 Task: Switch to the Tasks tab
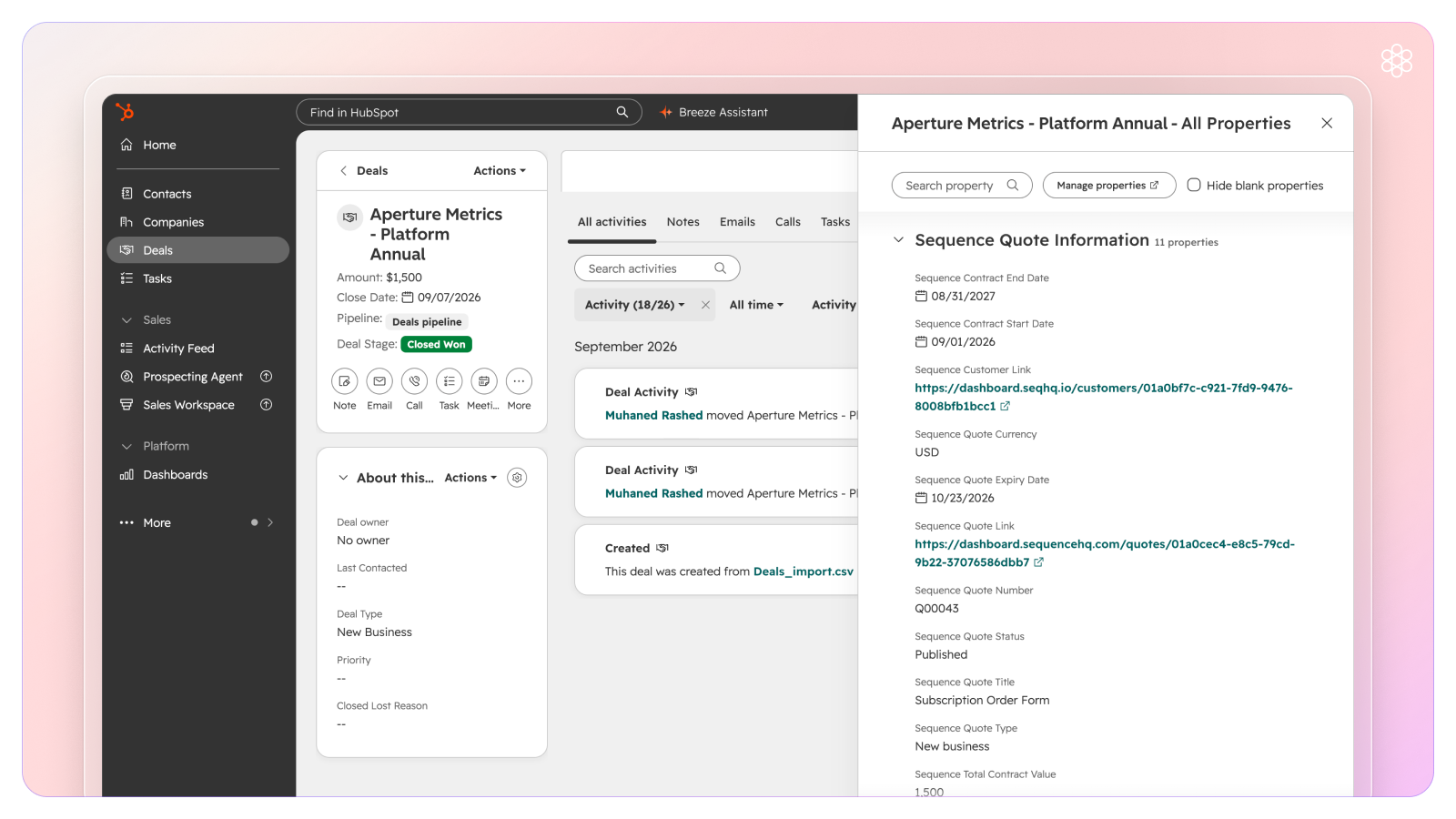point(835,222)
